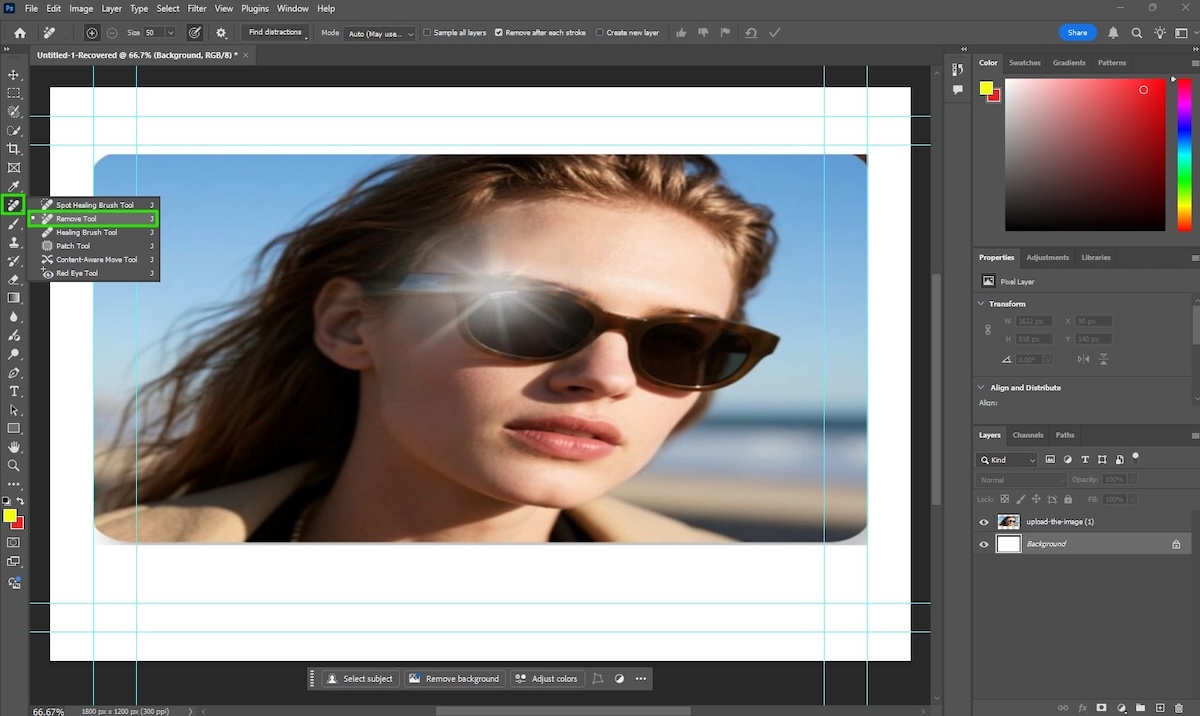Click the subtract minus mode icon
The width and height of the screenshot is (1200, 716).
pyautogui.click(x=111, y=33)
